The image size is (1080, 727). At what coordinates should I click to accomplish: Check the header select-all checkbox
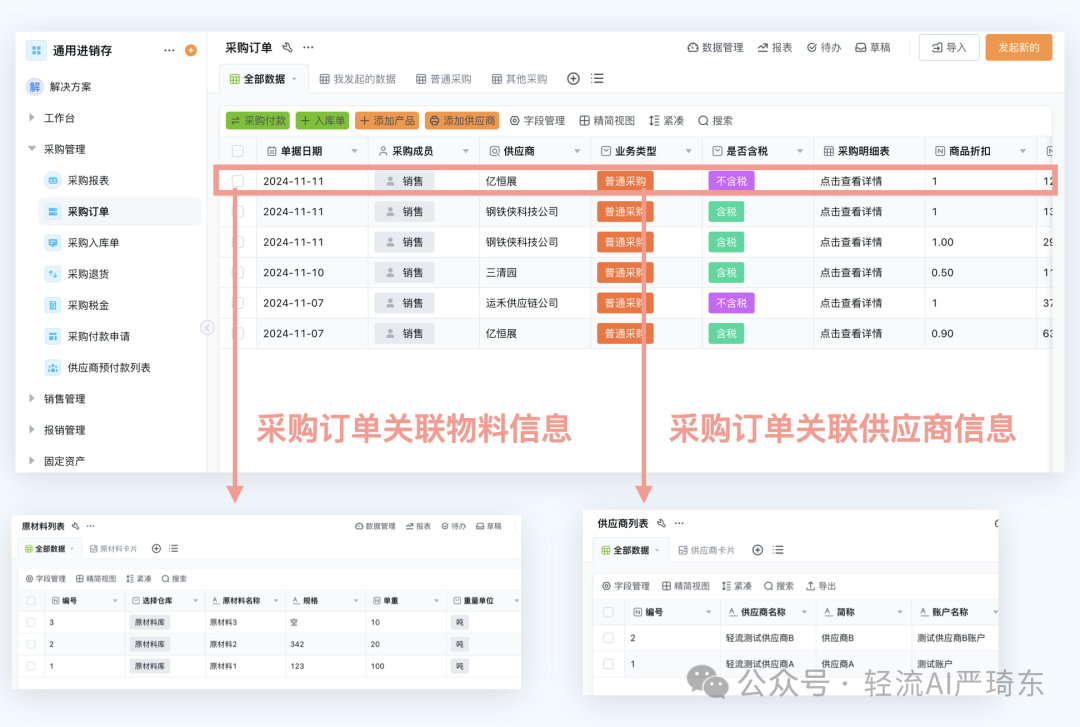click(x=238, y=150)
